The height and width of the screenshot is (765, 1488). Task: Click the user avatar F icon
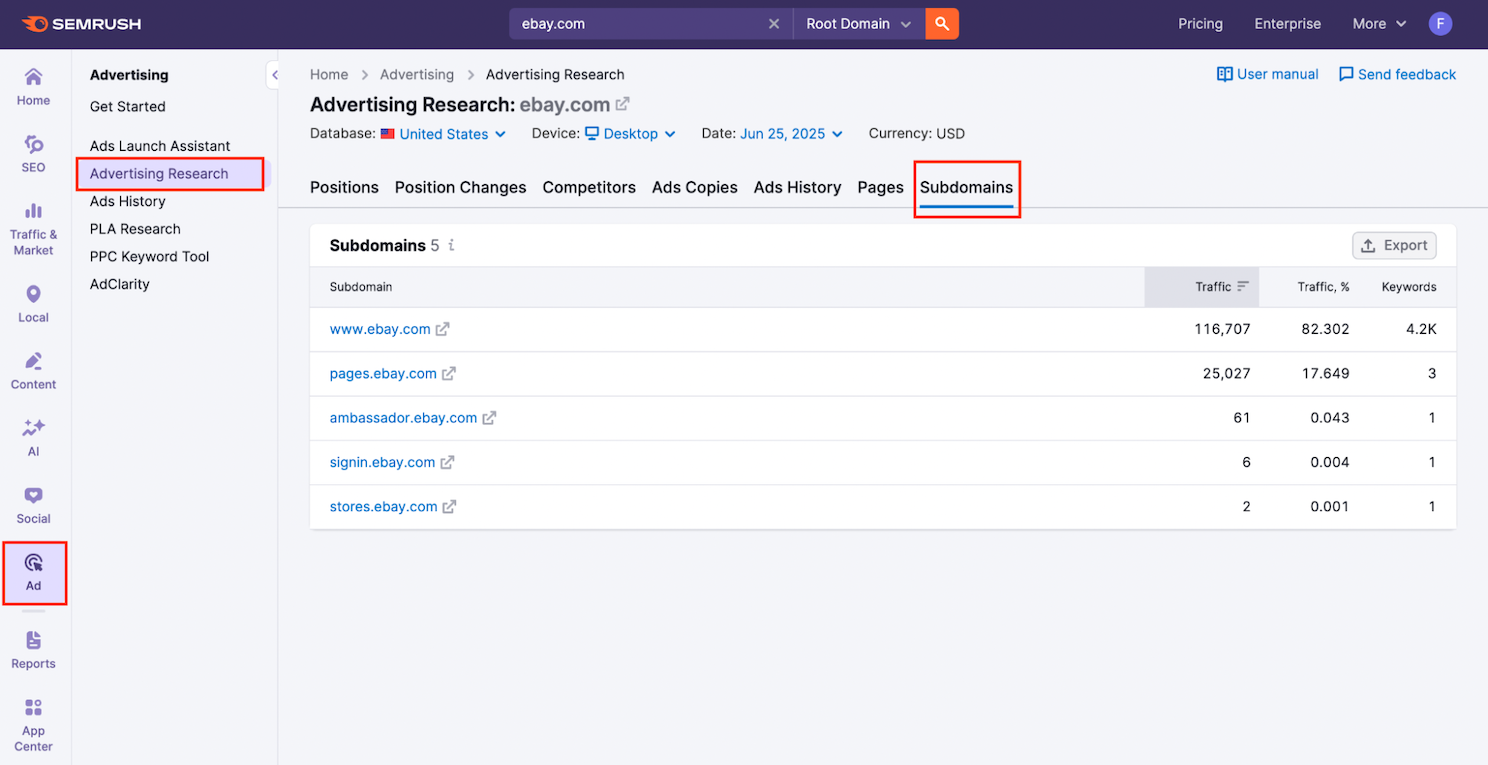(1440, 24)
